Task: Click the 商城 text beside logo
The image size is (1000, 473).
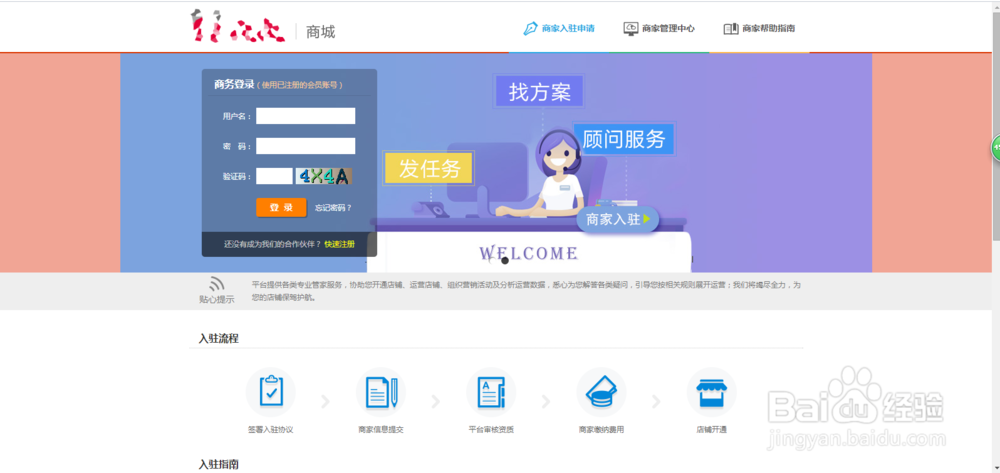Action: [321, 31]
